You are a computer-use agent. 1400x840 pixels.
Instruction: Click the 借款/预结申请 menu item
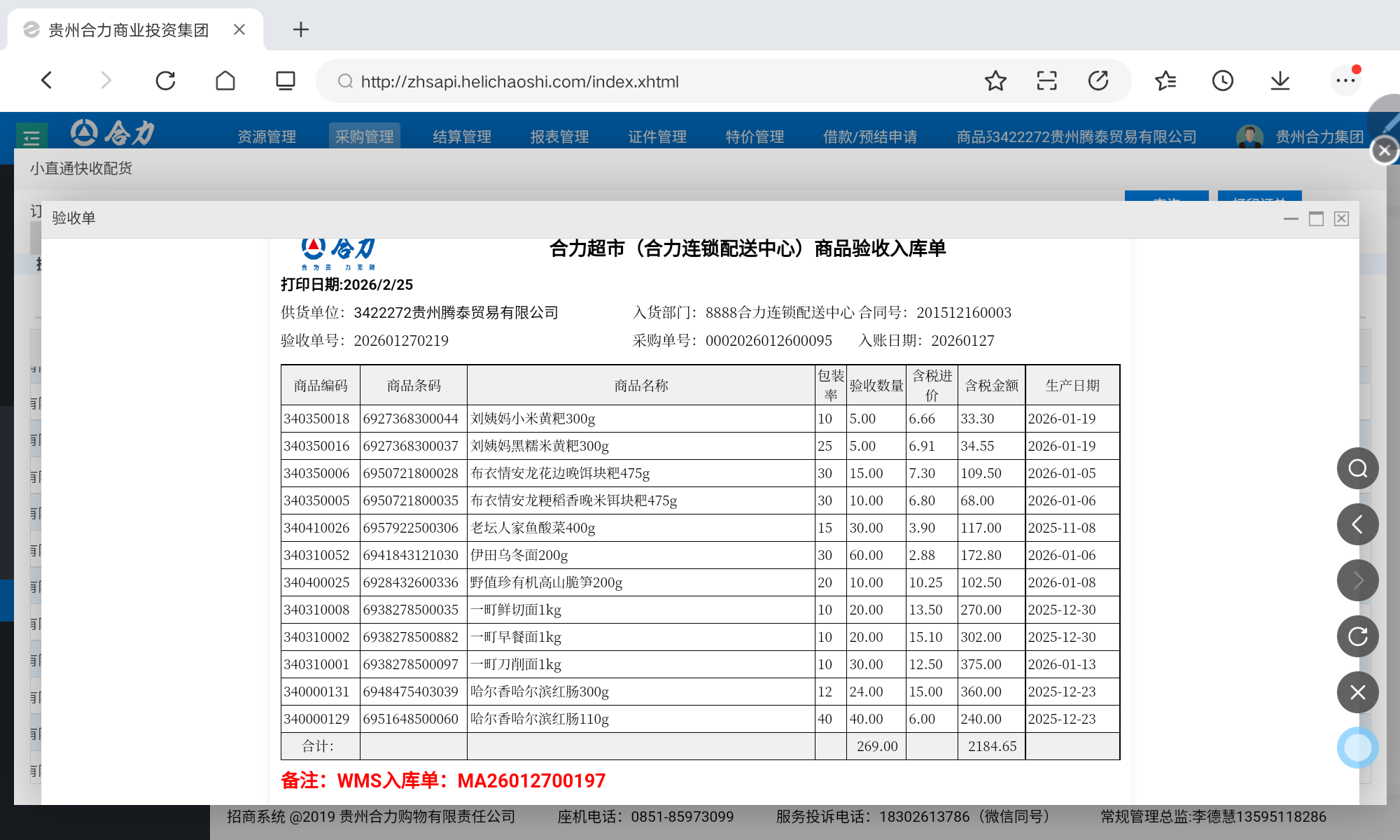click(x=870, y=136)
